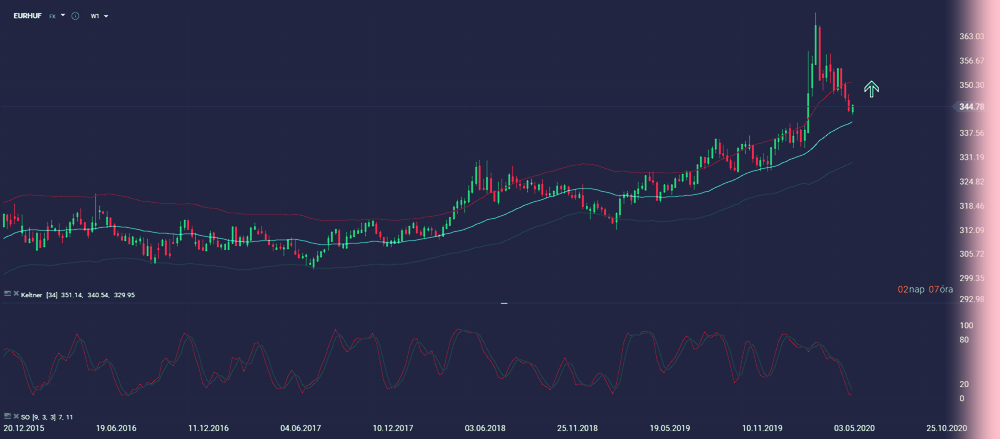Screen dimensions: 1000x439
Task: Click the 03.05.2020 date on time axis
Action: [x=857, y=428]
